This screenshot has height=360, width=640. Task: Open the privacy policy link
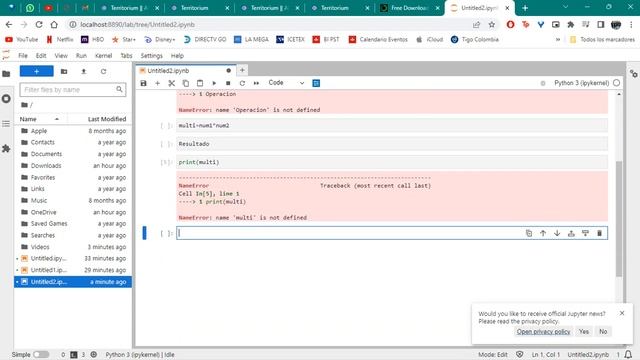click(543, 331)
